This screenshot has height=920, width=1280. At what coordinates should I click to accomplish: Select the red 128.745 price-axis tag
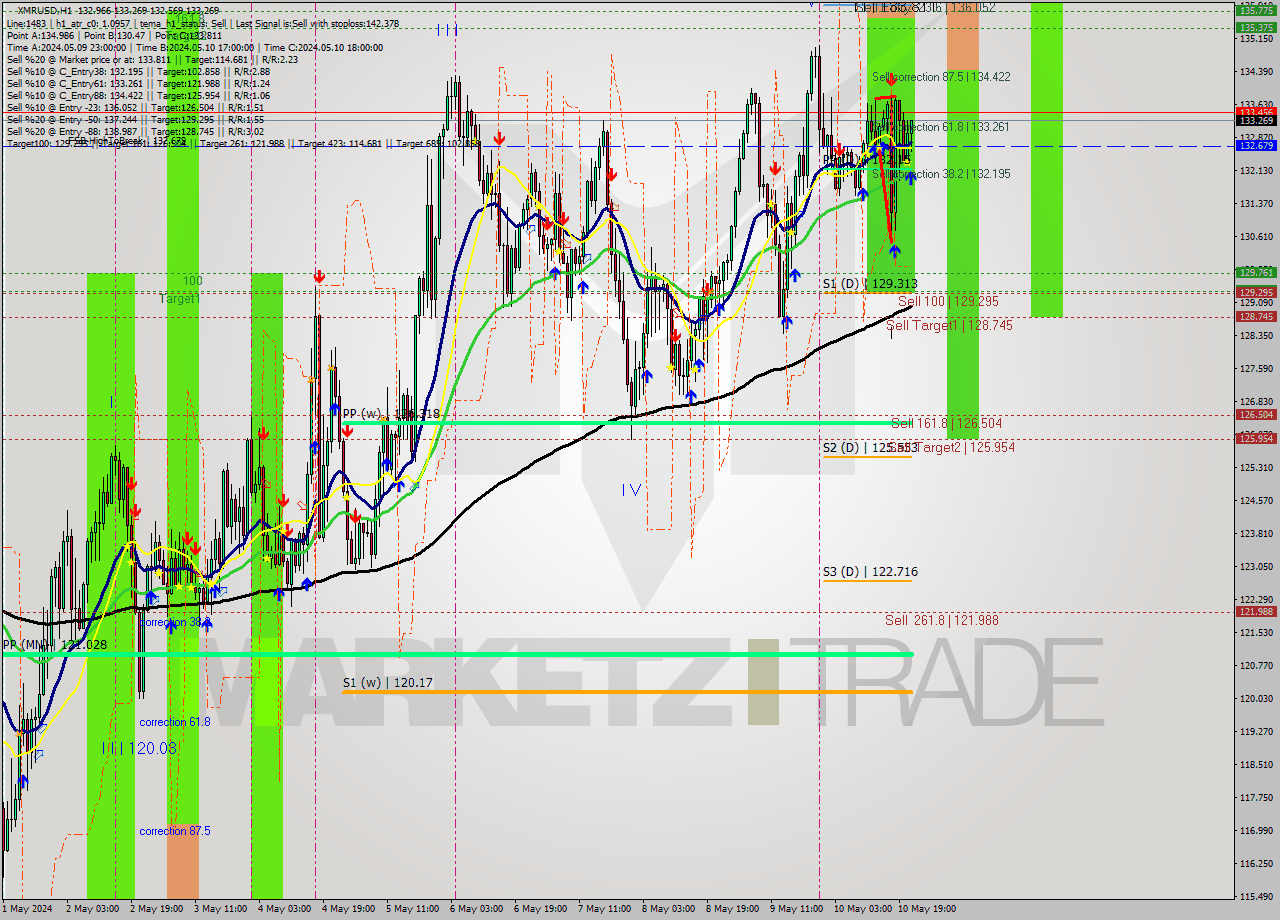tap(1256, 316)
